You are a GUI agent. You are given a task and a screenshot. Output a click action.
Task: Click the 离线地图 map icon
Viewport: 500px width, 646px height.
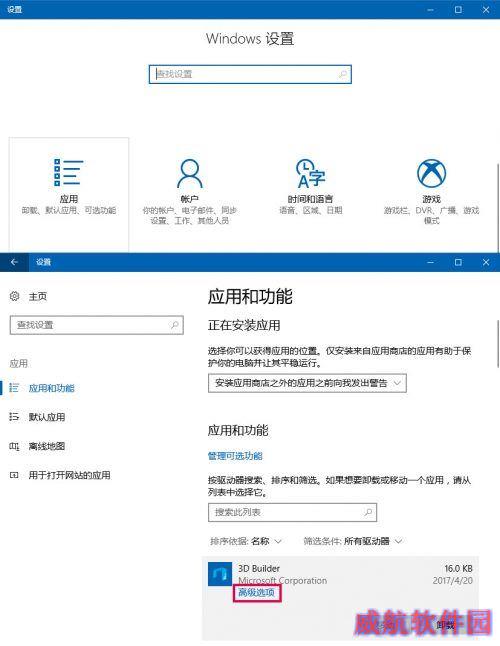click(14, 446)
